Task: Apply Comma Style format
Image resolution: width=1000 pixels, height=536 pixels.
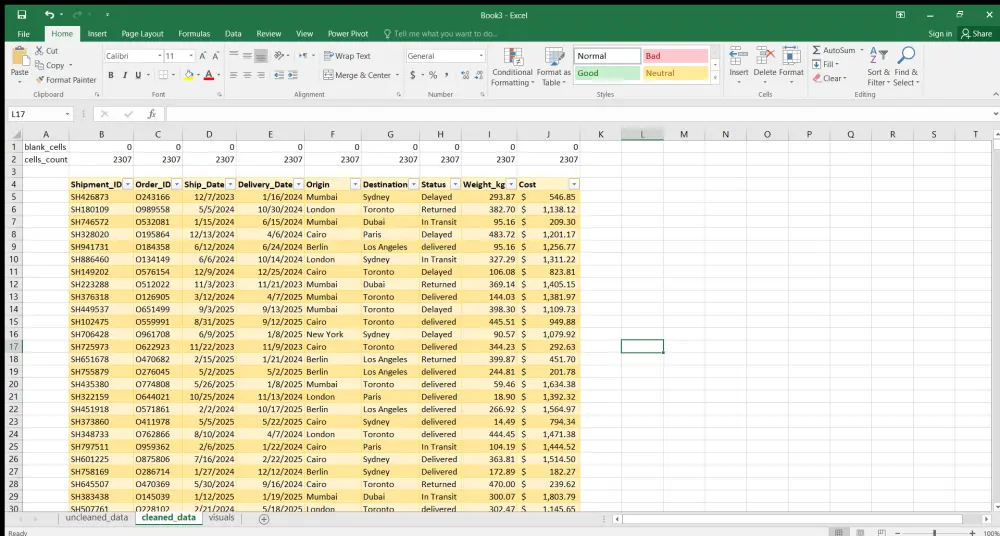Action: click(446, 75)
